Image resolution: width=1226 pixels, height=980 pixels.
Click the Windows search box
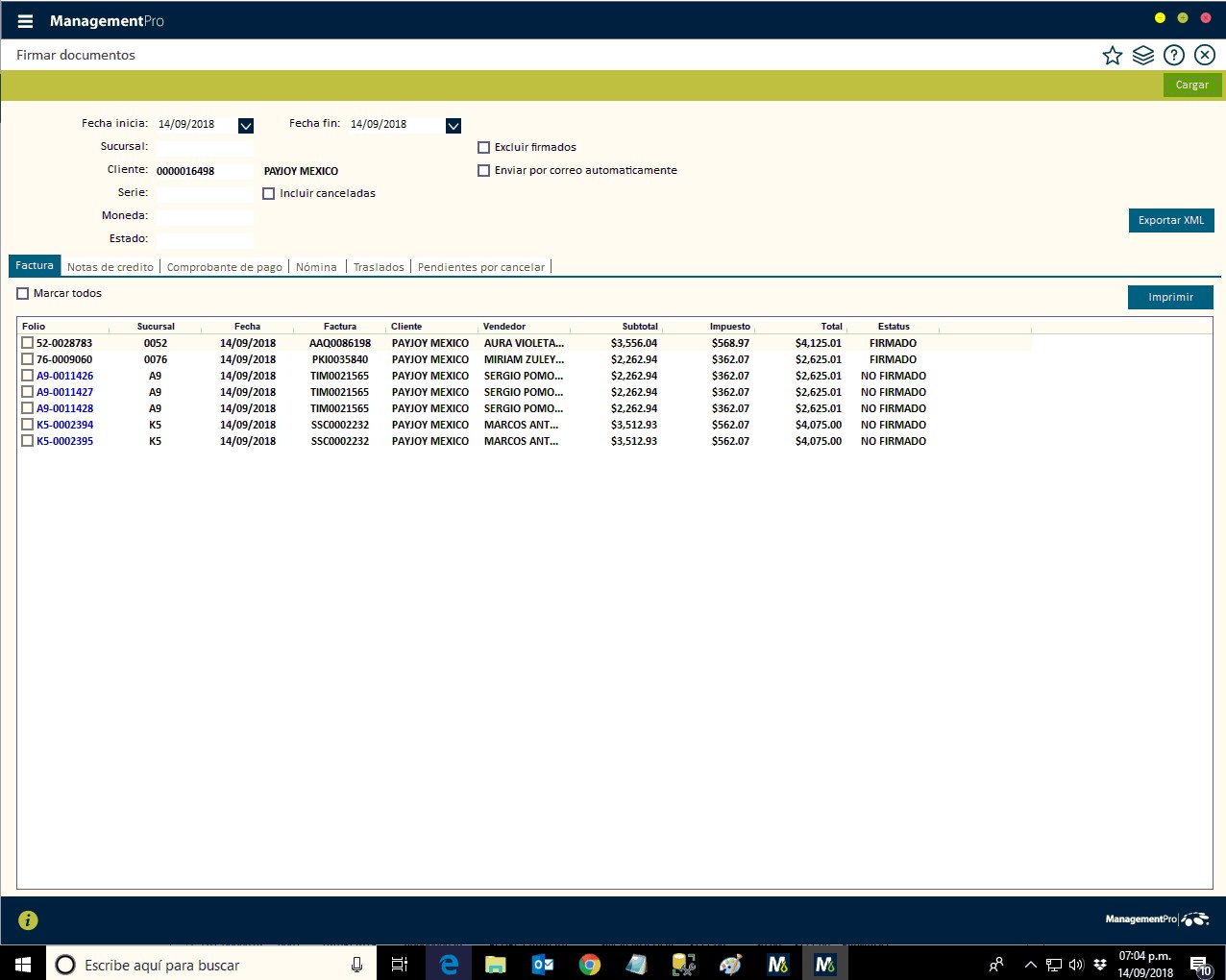point(210,965)
